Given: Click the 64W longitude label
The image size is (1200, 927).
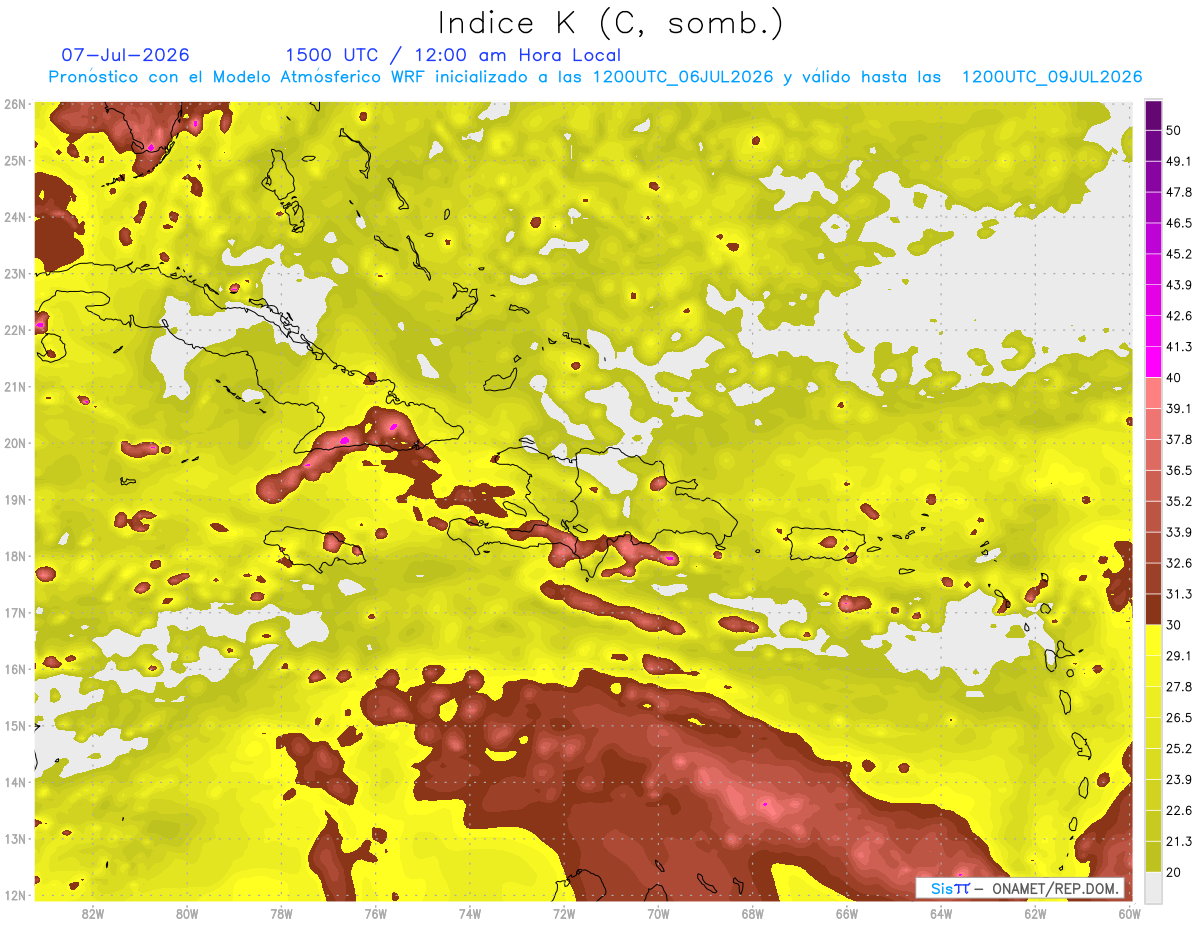Looking at the screenshot, I should point(941,913).
